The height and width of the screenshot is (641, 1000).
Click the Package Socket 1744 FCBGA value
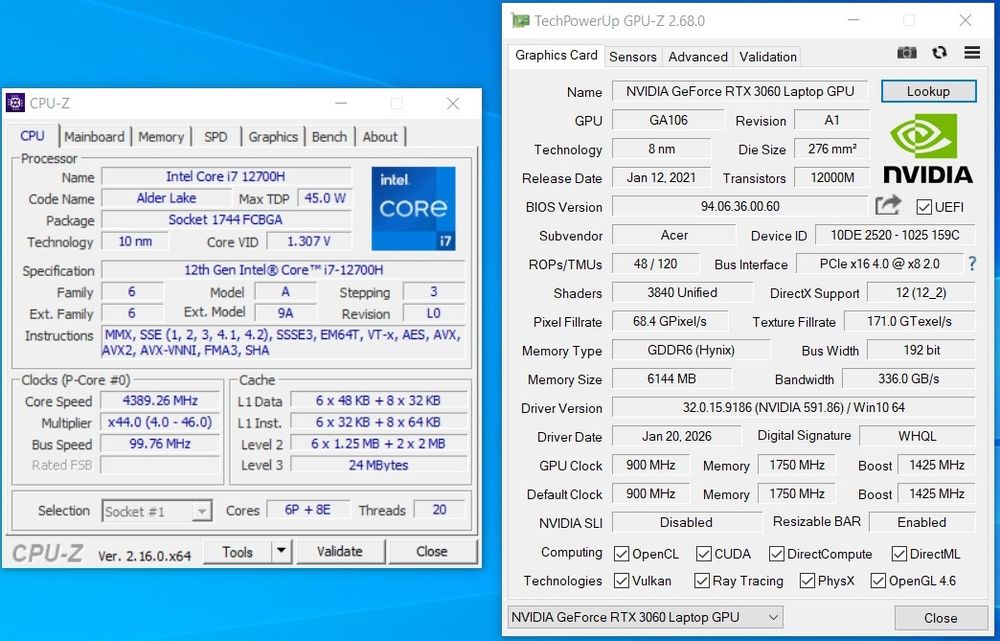pos(226,220)
